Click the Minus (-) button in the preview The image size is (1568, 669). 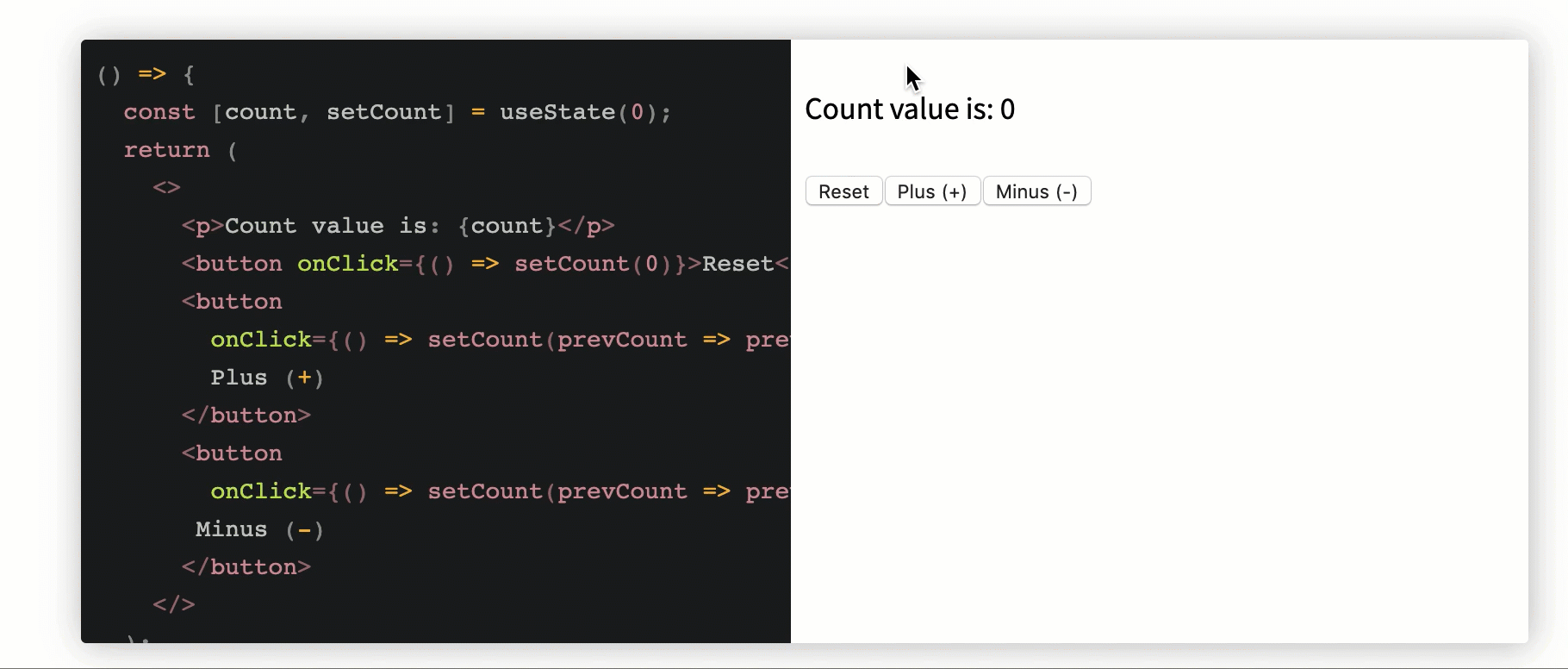click(1036, 191)
